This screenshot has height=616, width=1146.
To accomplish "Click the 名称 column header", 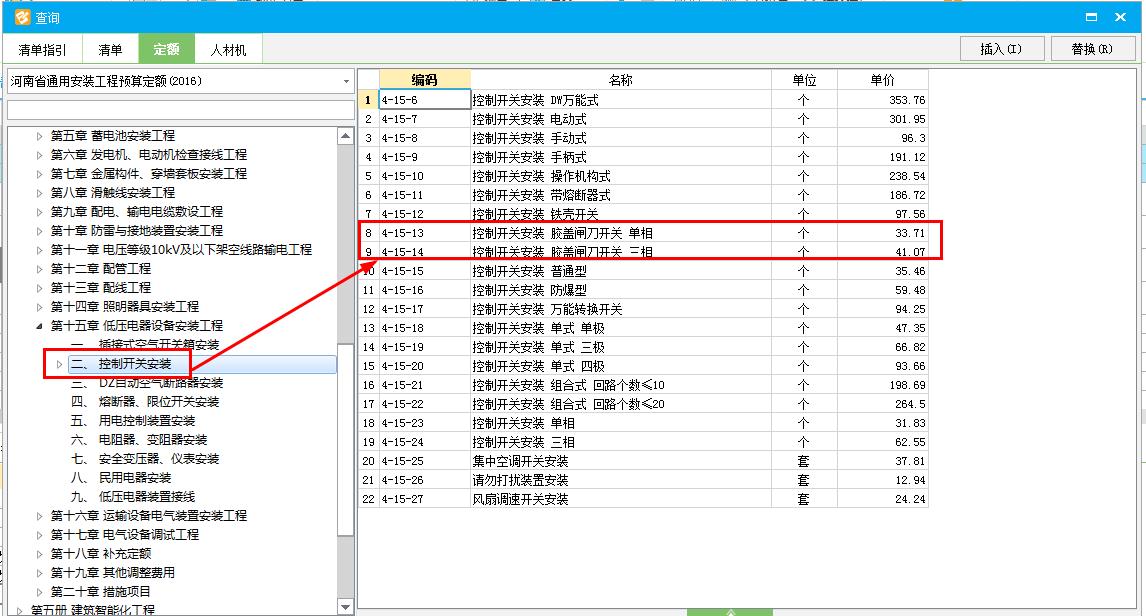I will [621, 80].
